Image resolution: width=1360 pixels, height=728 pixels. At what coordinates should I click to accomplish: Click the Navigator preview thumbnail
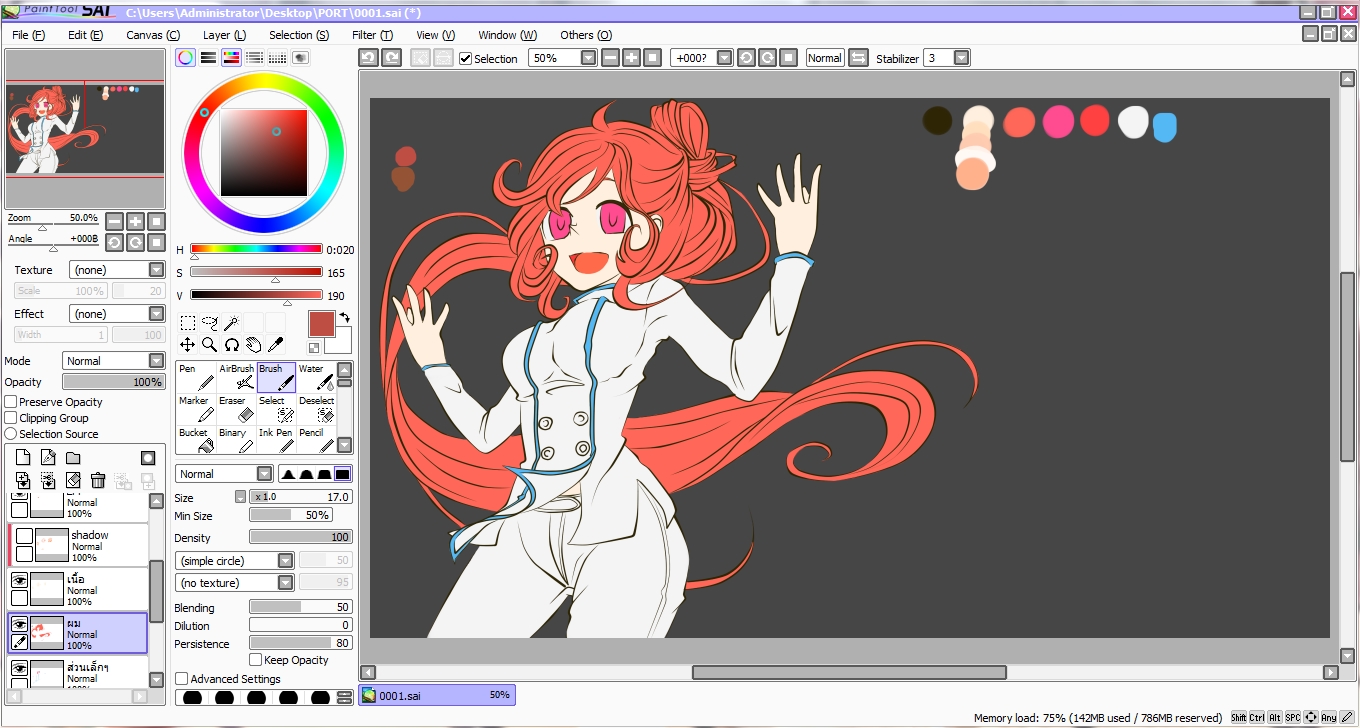pyautogui.click(x=85, y=128)
